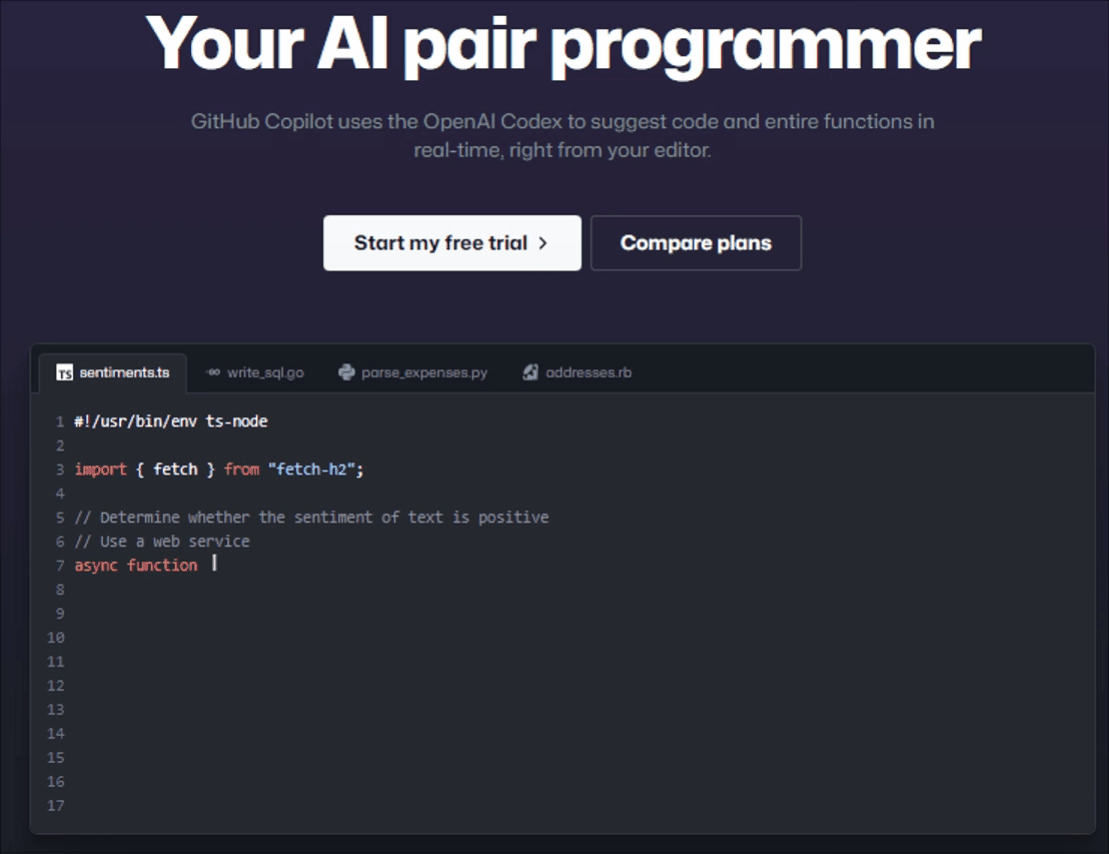Click the comment "// Use a web service"
Image resolution: width=1109 pixels, height=854 pixels.
(x=162, y=541)
